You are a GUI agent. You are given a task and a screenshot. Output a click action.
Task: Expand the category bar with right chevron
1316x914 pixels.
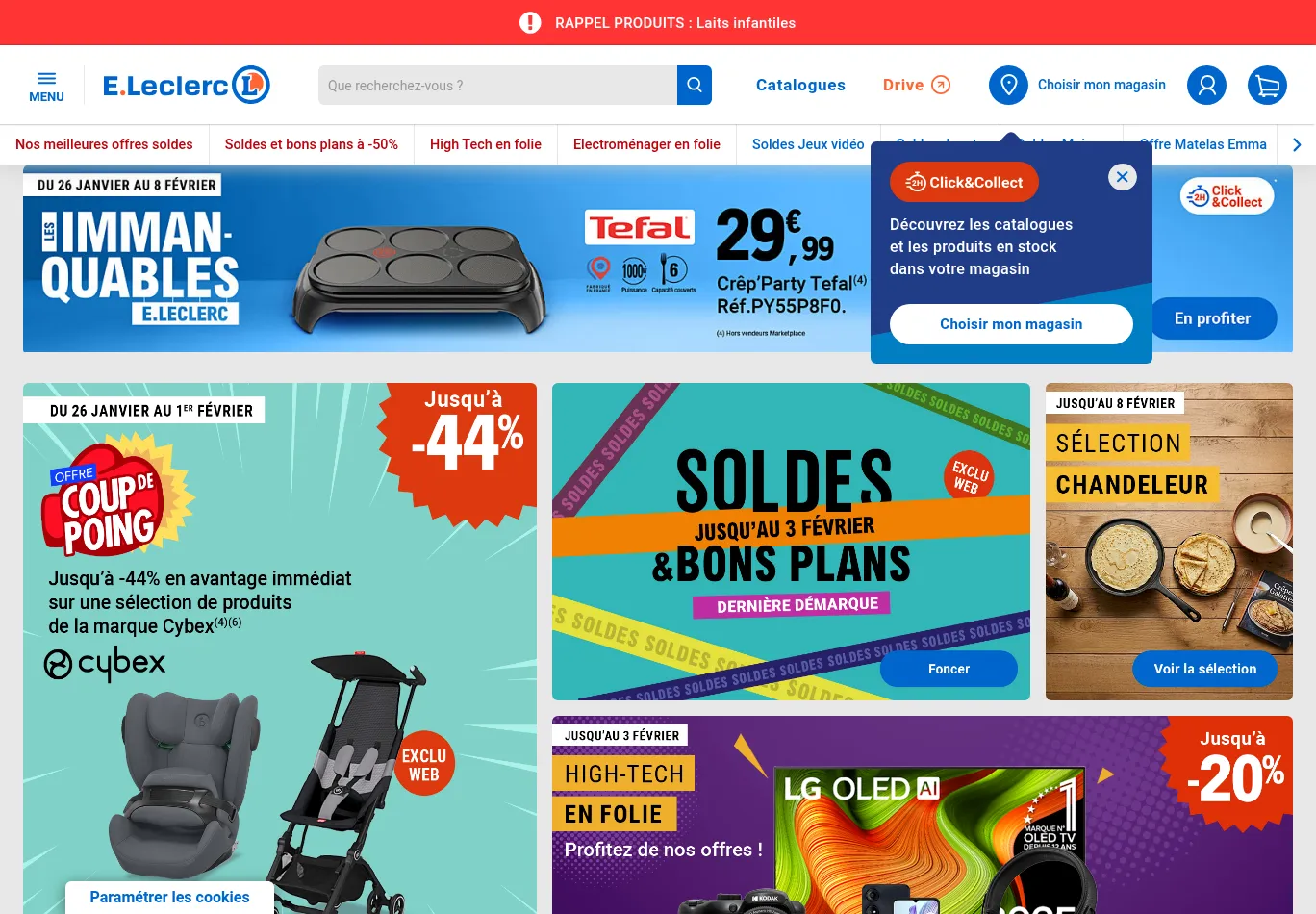(x=1297, y=144)
